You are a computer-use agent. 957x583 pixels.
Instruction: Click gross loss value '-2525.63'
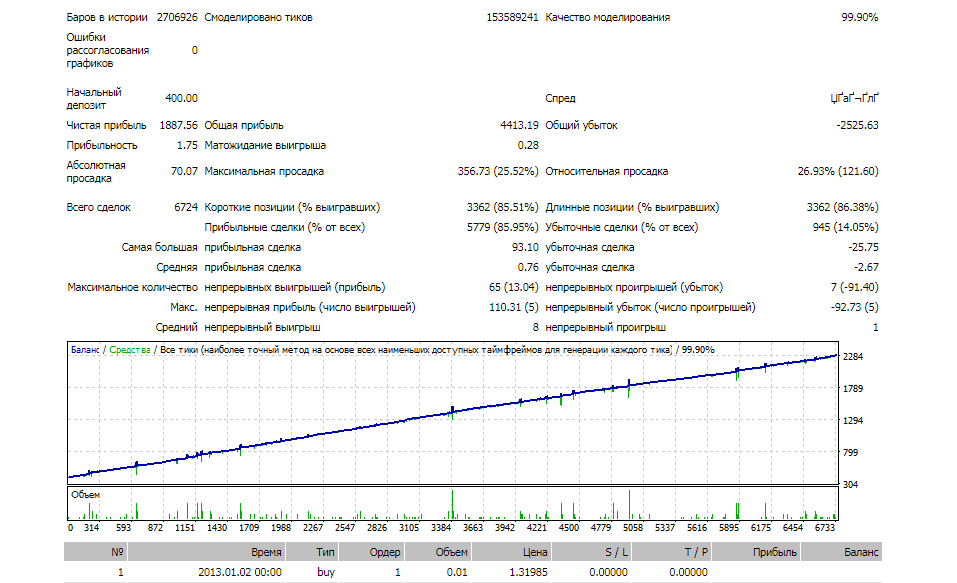coord(857,125)
